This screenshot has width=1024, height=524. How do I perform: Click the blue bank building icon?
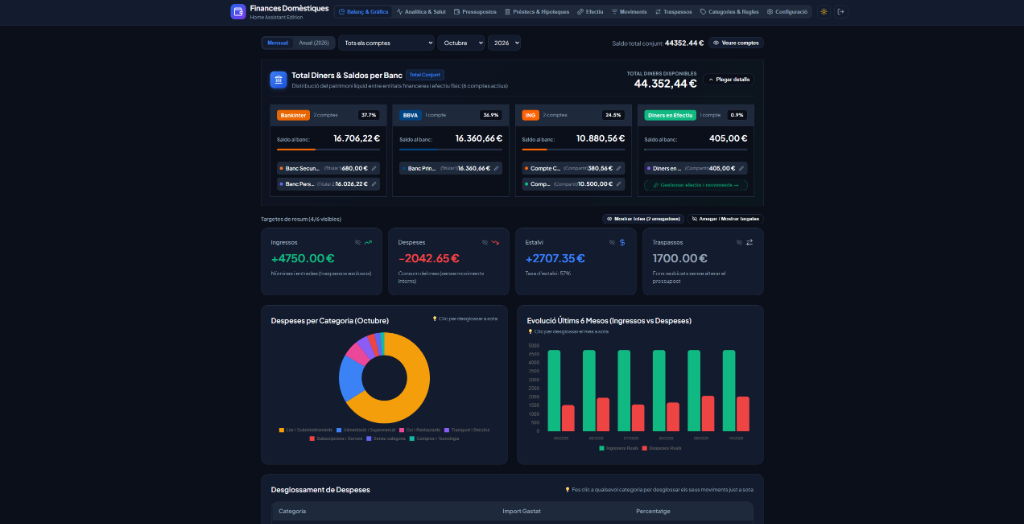point(279,80)
